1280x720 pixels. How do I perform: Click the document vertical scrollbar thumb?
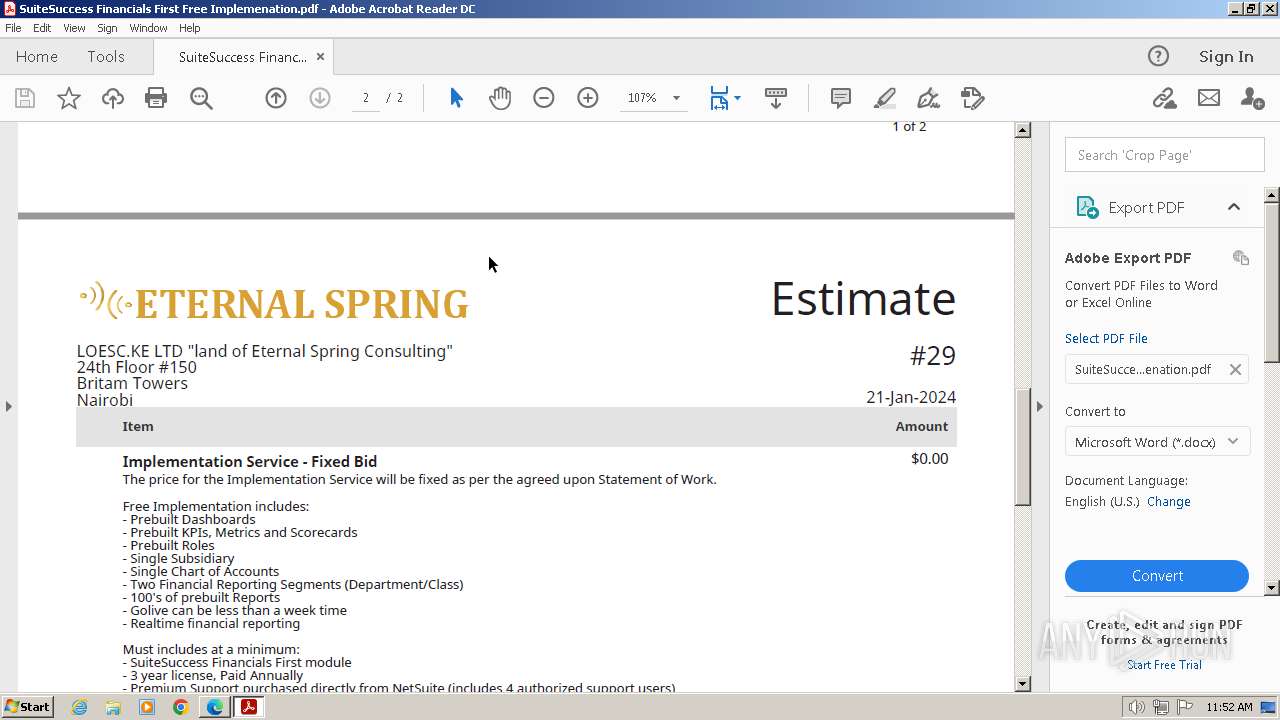tap(1022, 445)
